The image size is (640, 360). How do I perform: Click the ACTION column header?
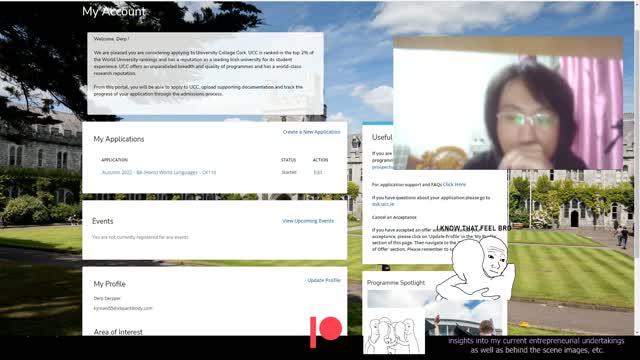point(320,160)
